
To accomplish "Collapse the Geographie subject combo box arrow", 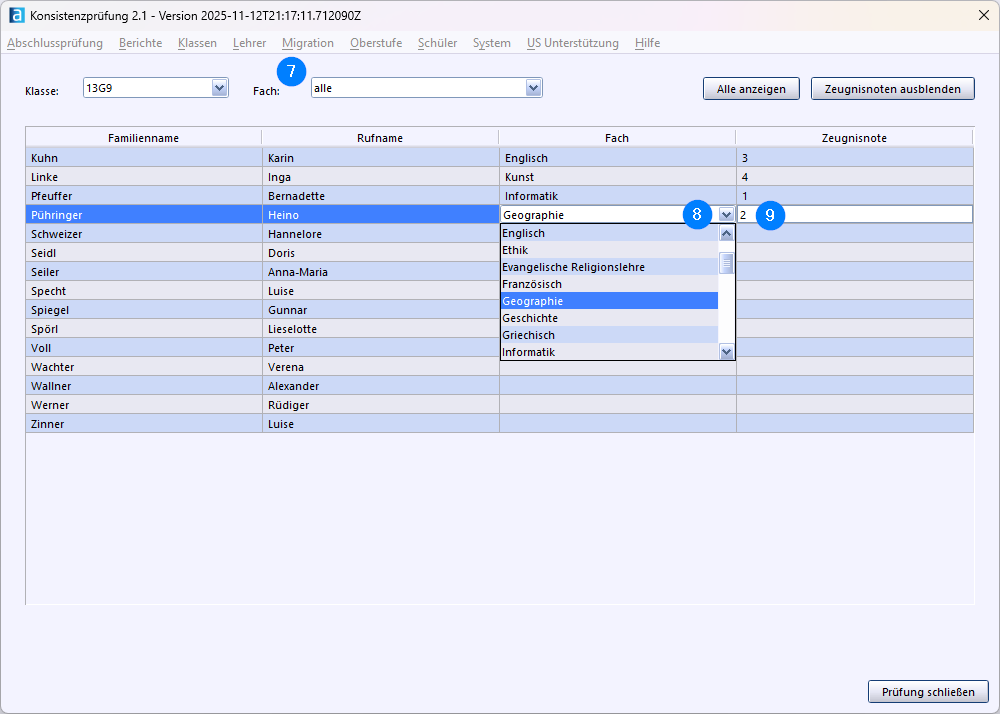I will 726,215.
